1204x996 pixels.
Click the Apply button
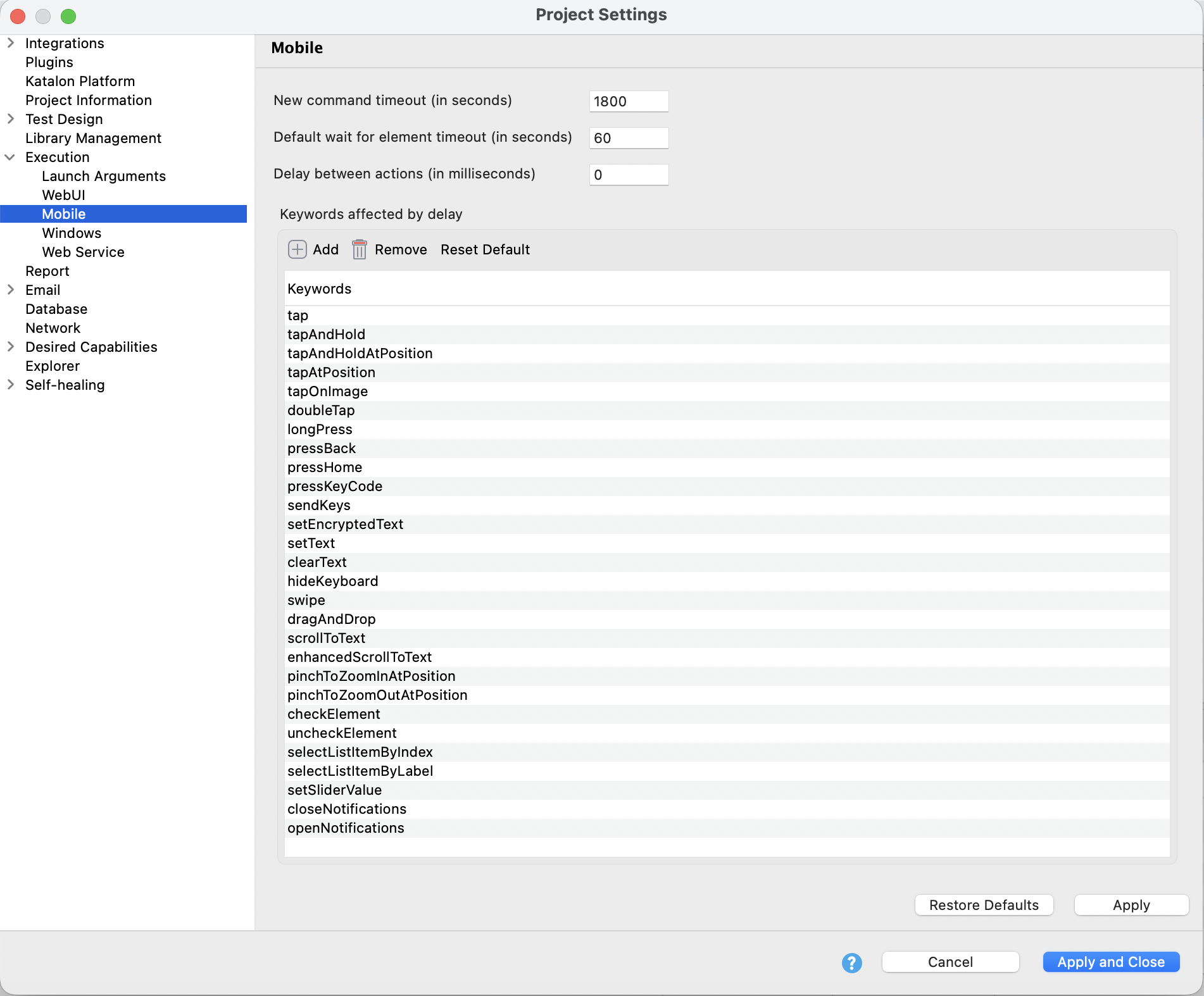(x=1131, y=905)
